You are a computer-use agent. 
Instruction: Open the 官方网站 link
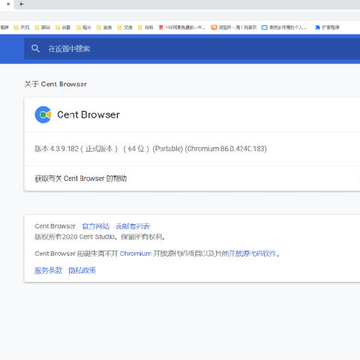coord(96,226)
